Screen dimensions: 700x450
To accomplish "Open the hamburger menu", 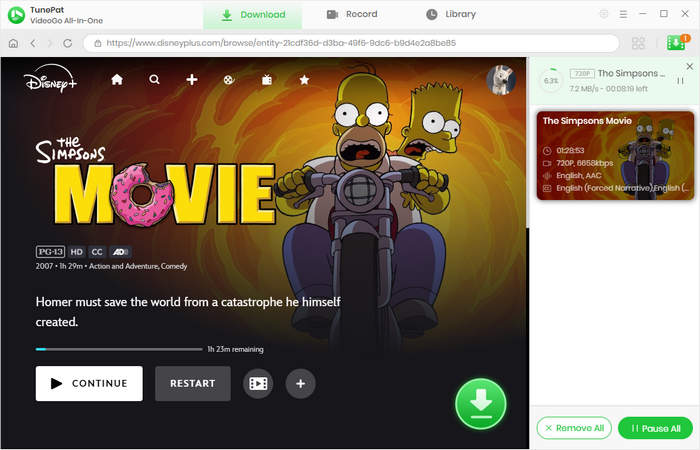I will coord(623,14).
